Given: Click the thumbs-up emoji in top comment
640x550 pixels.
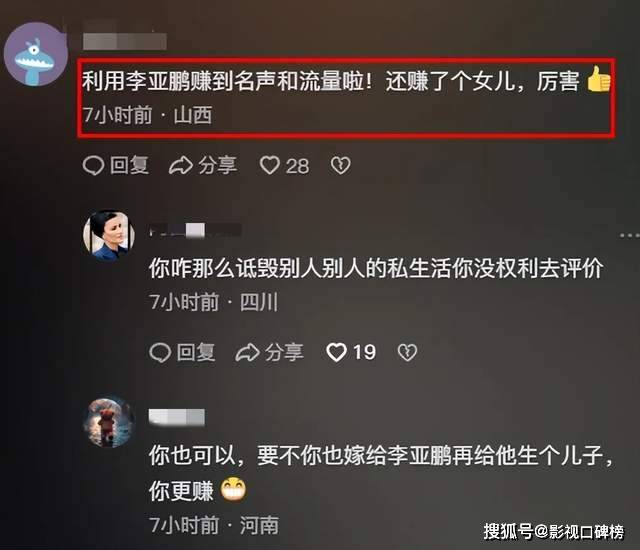Looking at the screenshot, I should coord(599,79).
